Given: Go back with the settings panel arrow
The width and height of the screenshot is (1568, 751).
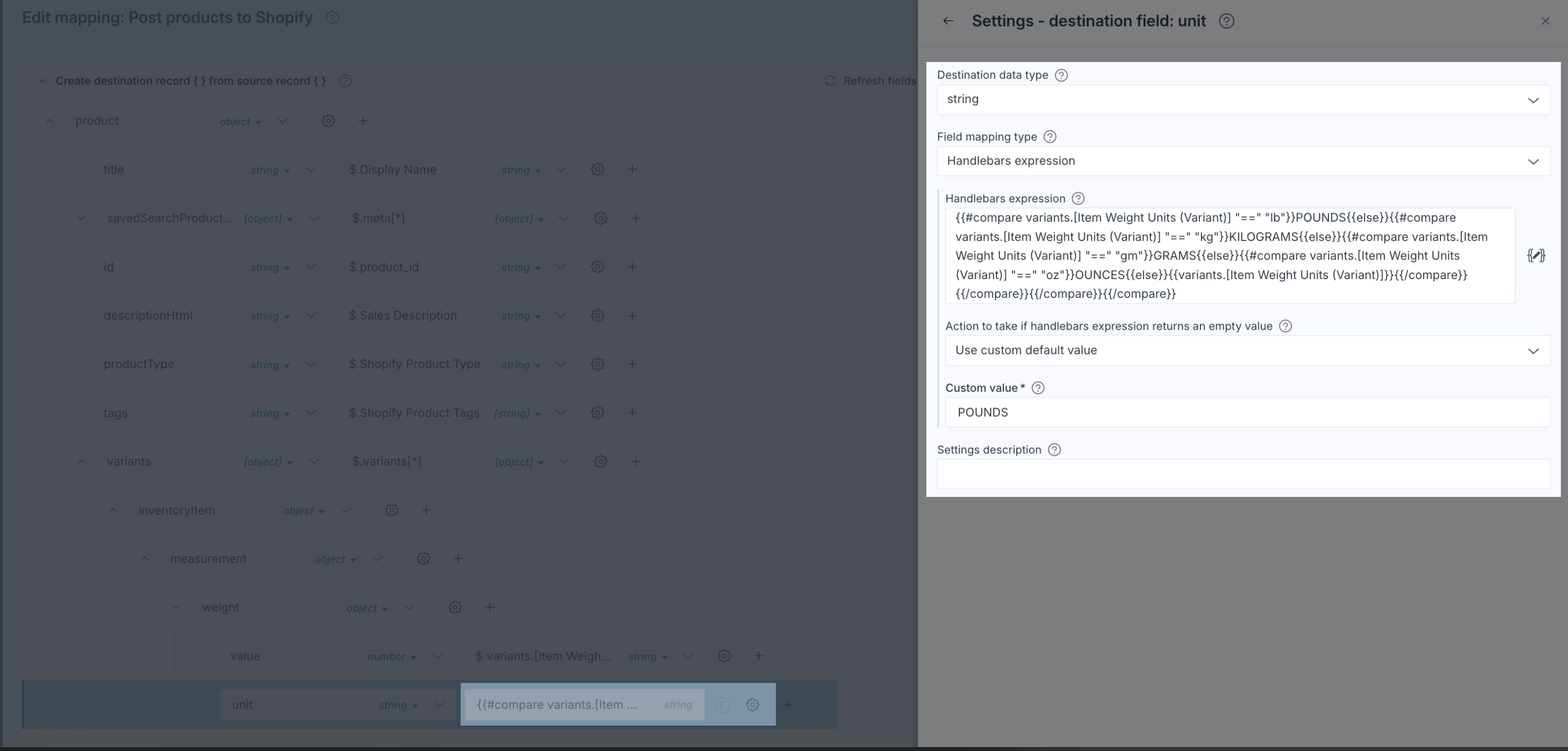Looking at the screenshot, I should tap(948, 21).
